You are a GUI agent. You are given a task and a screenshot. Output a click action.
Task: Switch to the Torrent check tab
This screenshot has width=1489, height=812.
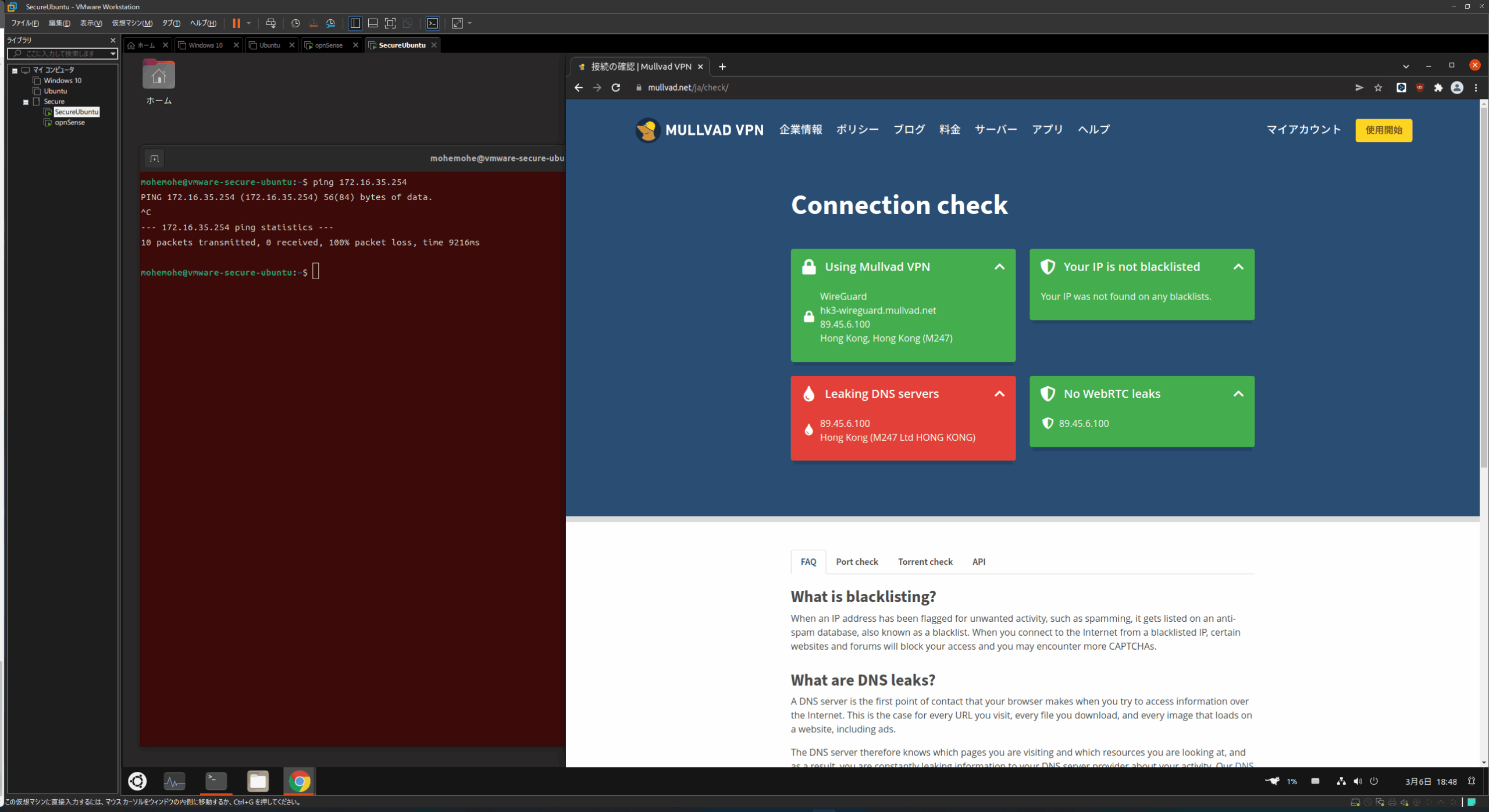coord(925,562)
